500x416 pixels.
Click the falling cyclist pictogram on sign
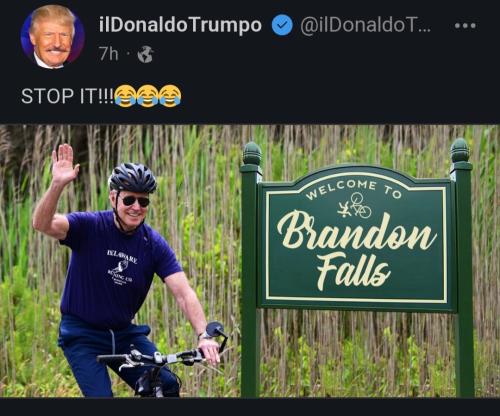tap(355, 207)
